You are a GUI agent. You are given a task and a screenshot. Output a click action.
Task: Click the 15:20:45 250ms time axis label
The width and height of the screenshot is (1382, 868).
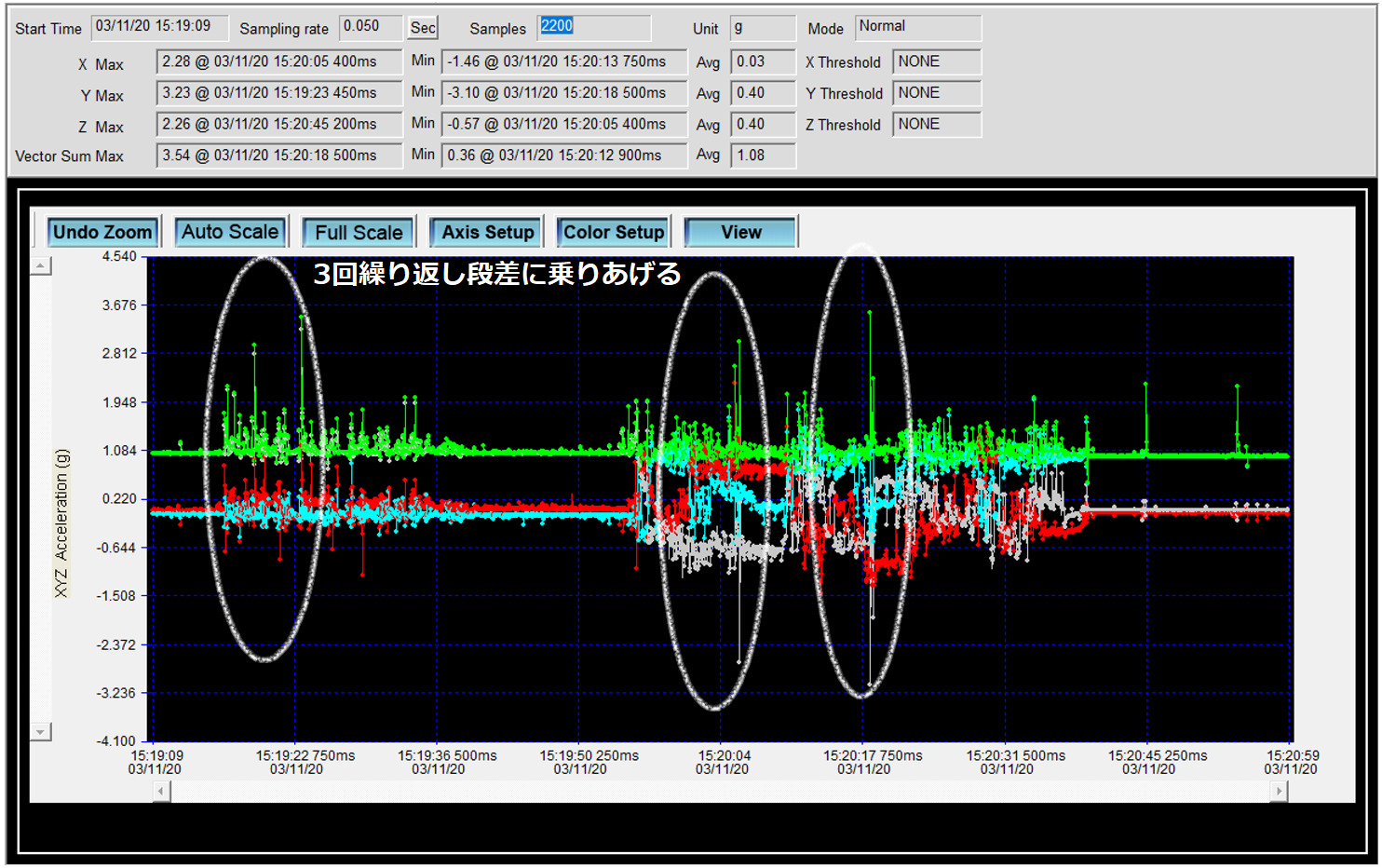coord(1157,762)
